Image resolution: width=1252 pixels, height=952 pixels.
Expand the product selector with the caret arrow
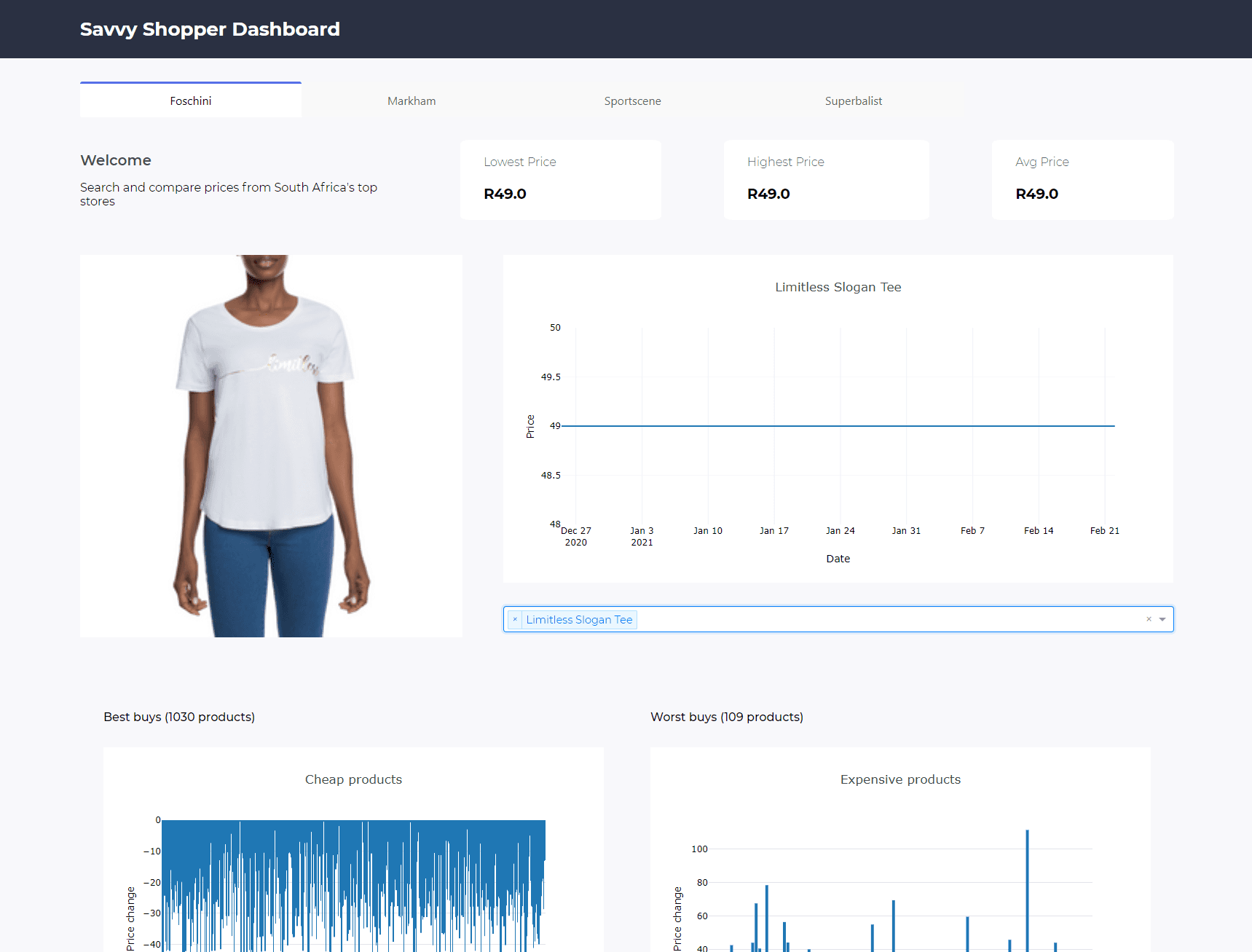pos(1162,619)
